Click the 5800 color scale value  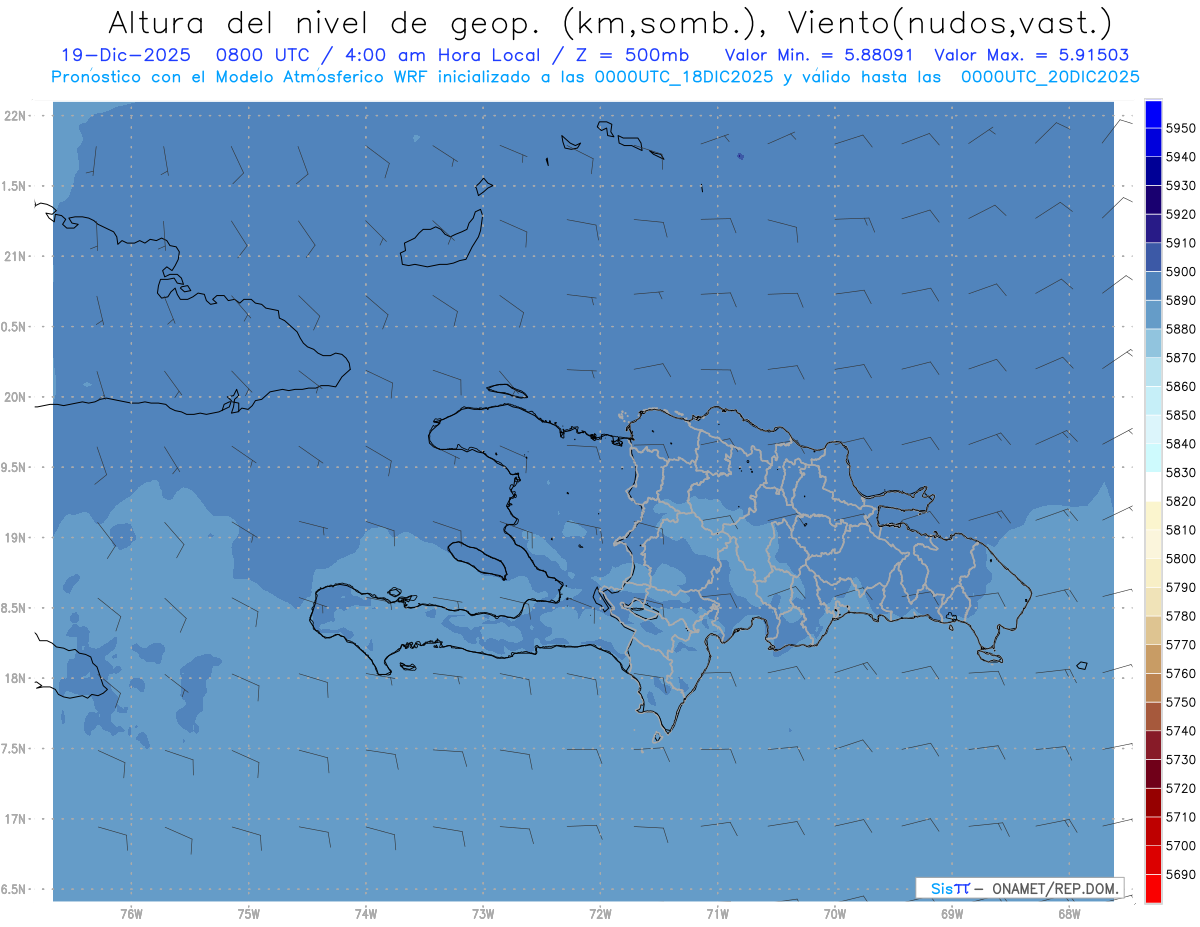pyautogui.click(x=1181, y=559)
